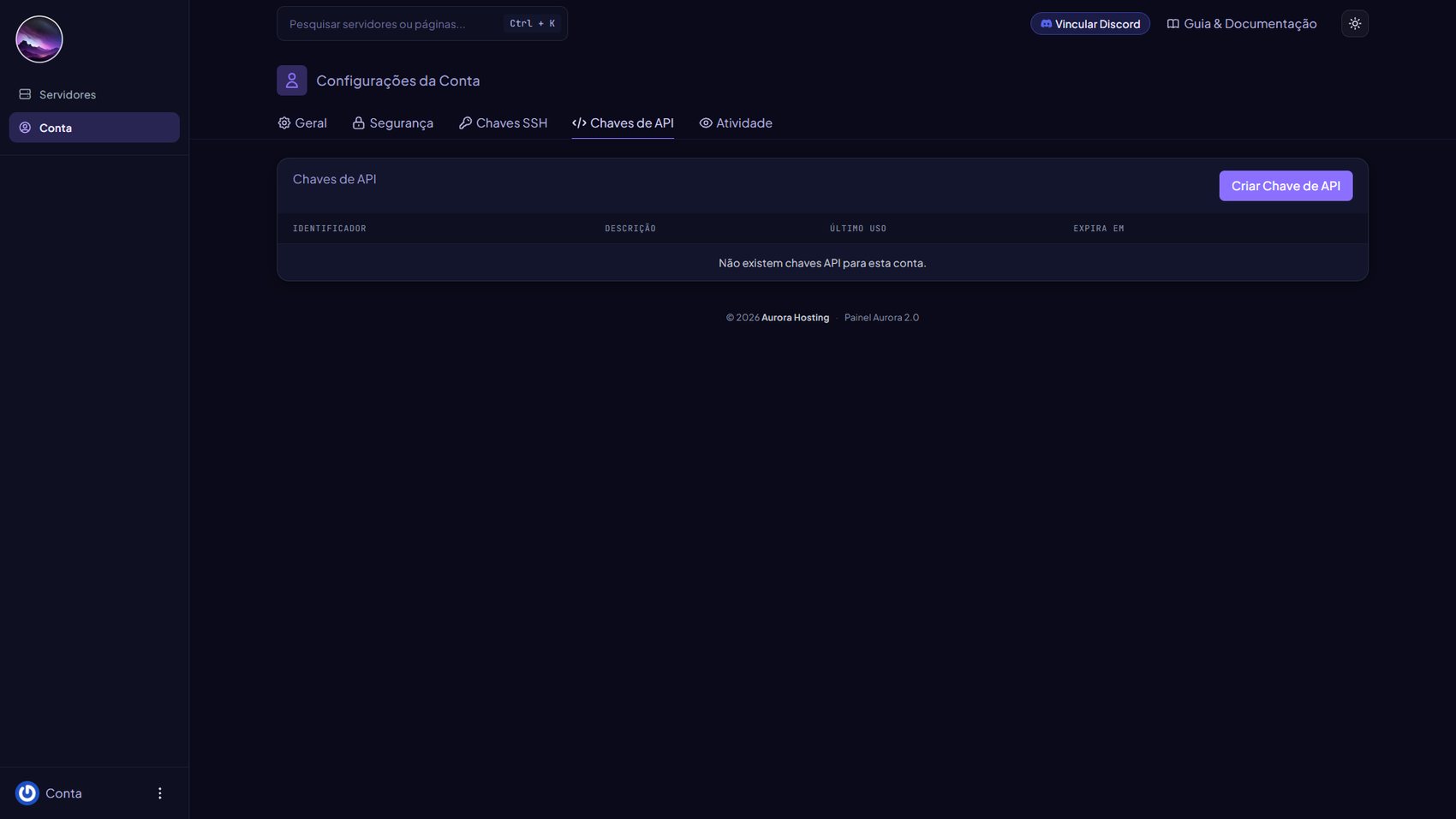Click the Ctrl + K shortcut badge
The image size is (1456, 819).
click(532, 24)
